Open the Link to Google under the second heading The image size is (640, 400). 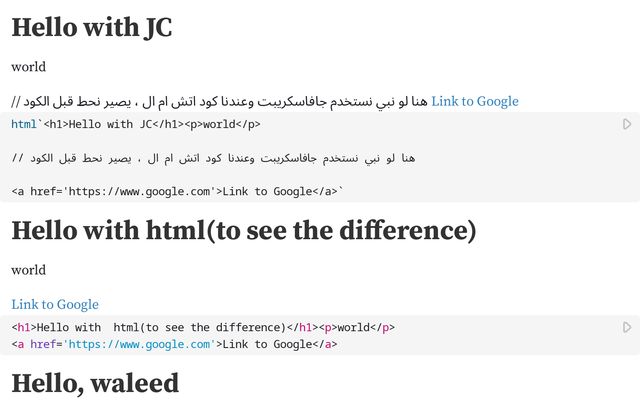(55, 304)
